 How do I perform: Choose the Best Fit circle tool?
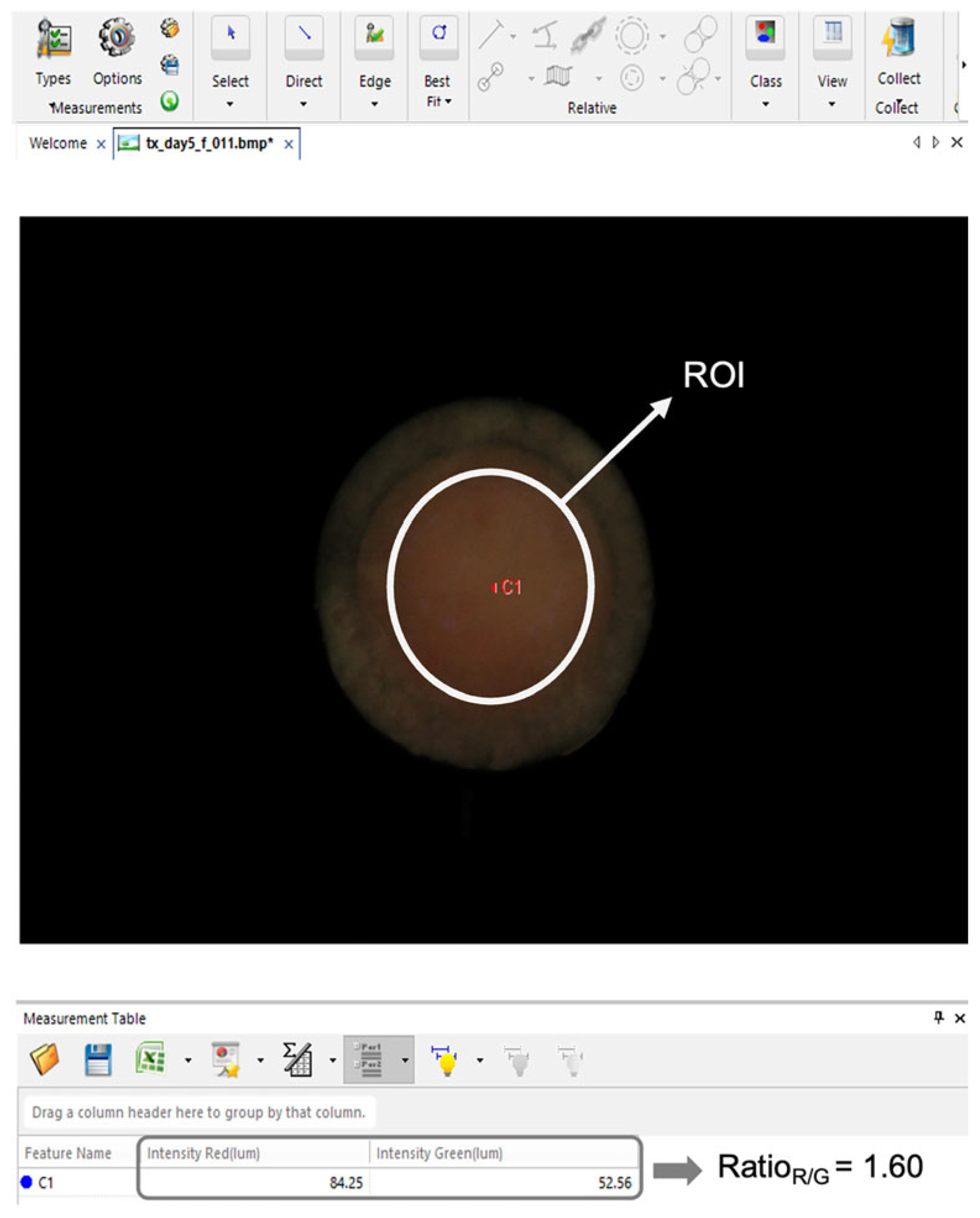(438, 37)
